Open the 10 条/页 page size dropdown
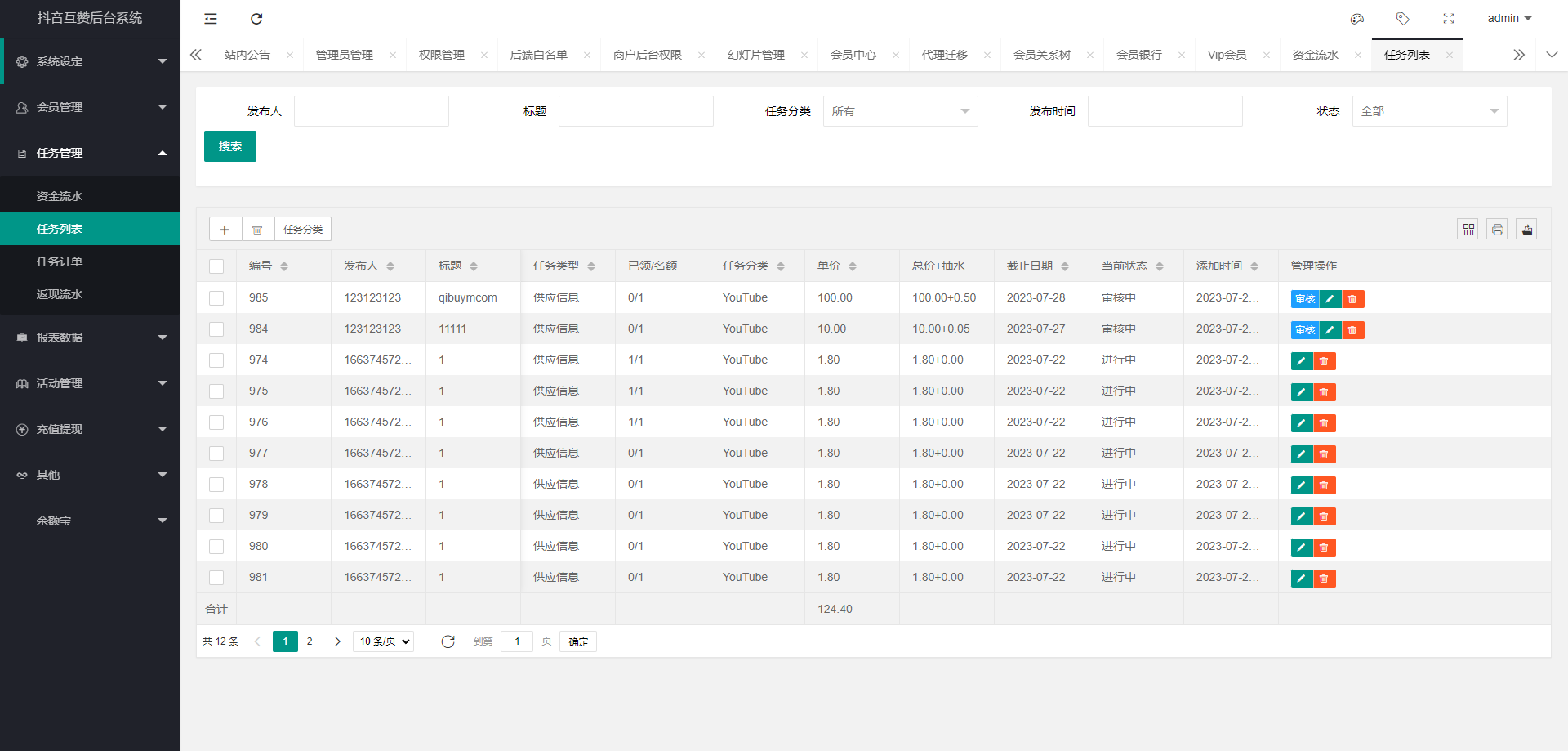The width and height of the screenshot is (1568, 751). click(x=384, y=641)
